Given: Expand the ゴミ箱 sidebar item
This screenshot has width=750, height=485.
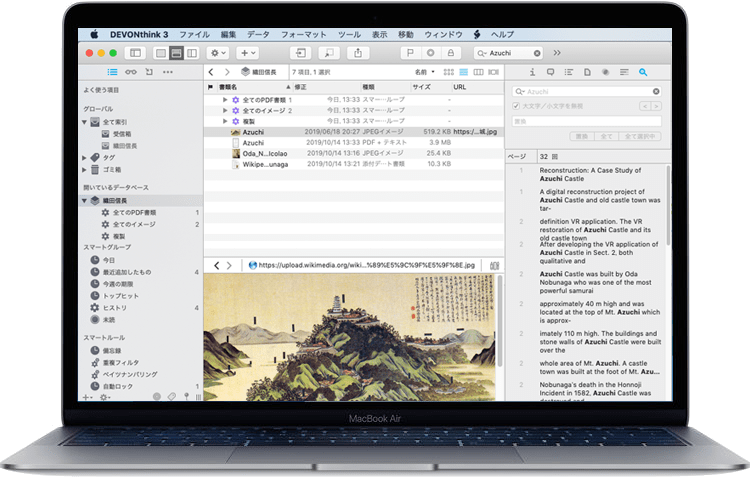Looking at the screenshot, I should pos(84,169).
